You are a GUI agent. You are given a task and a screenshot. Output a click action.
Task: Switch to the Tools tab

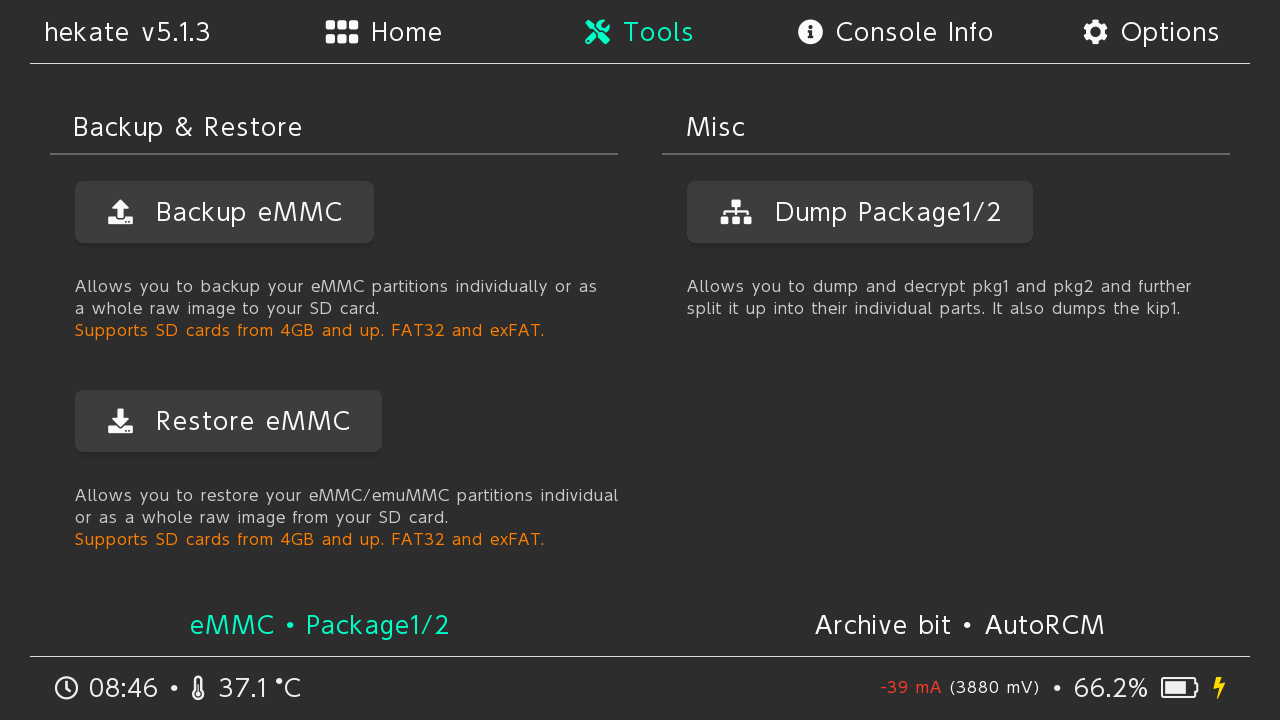(639, 32)
